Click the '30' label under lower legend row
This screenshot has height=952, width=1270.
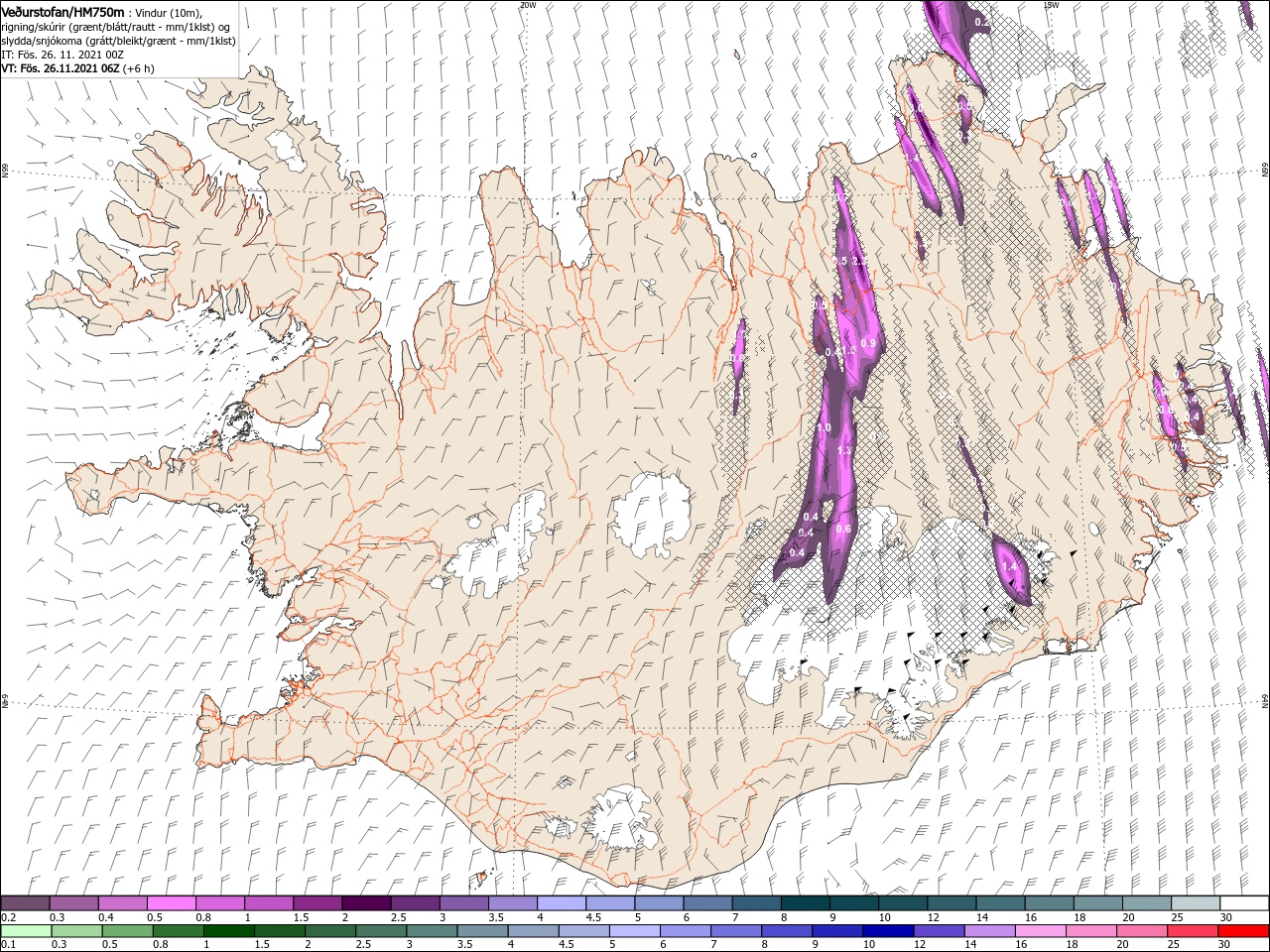(1226, 945)
